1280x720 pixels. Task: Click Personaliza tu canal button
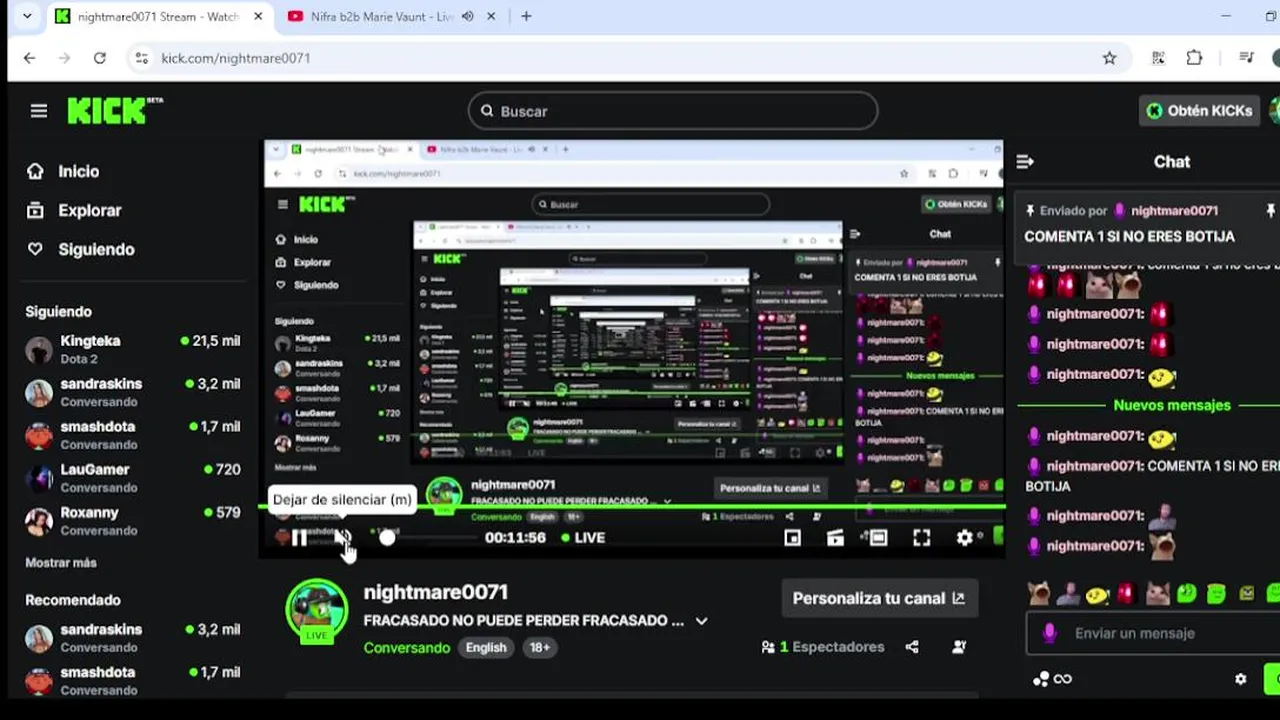pos(879,598)
